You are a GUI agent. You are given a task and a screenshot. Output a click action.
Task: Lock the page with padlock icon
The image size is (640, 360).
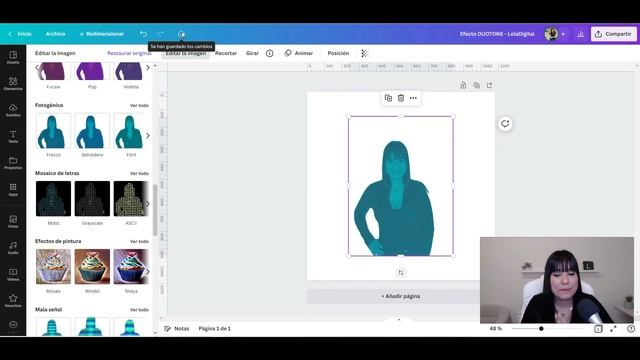[x=463, y=85]
